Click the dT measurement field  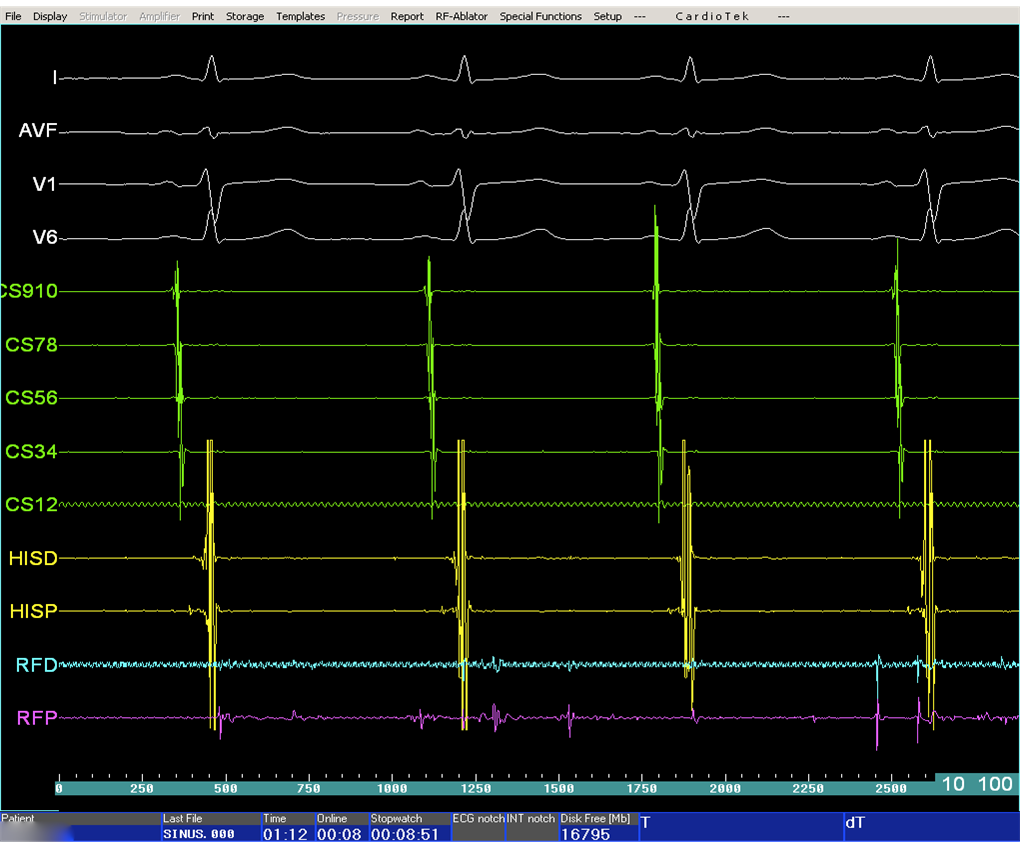point(932,826)
